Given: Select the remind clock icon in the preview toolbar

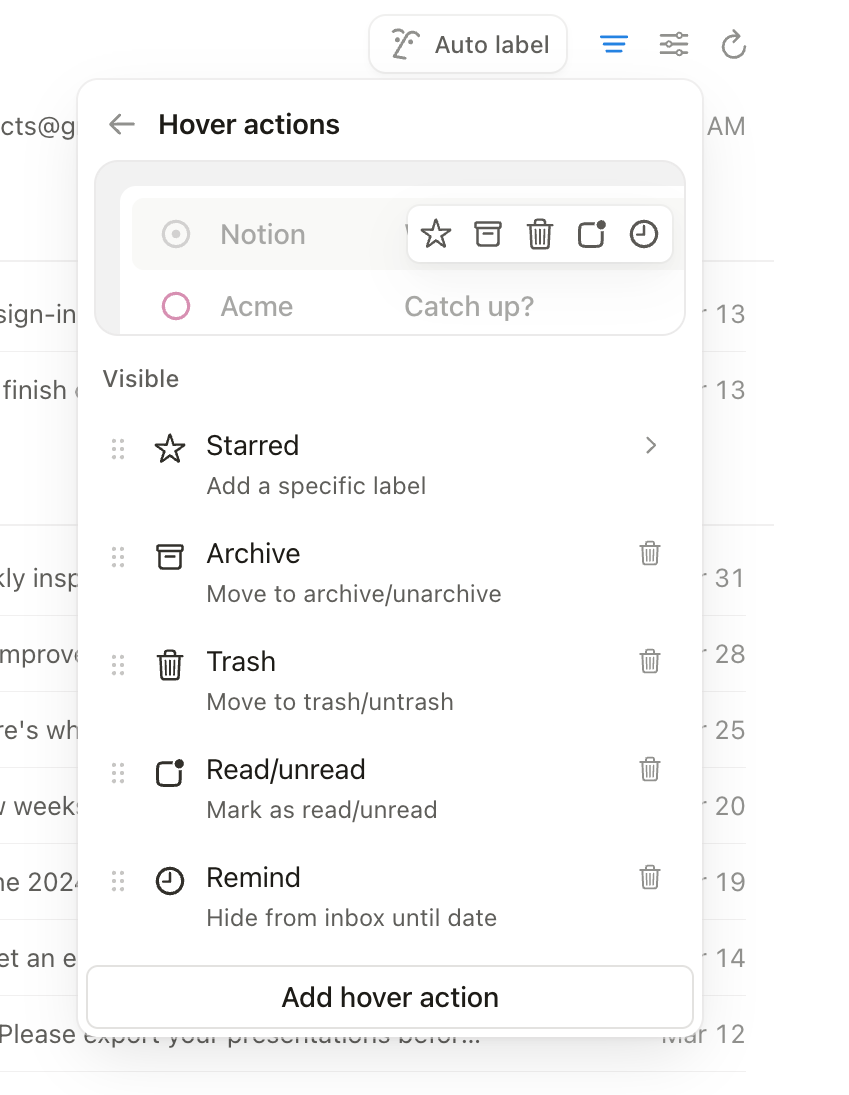Looking at the screenshot, I should pos(643,234).
